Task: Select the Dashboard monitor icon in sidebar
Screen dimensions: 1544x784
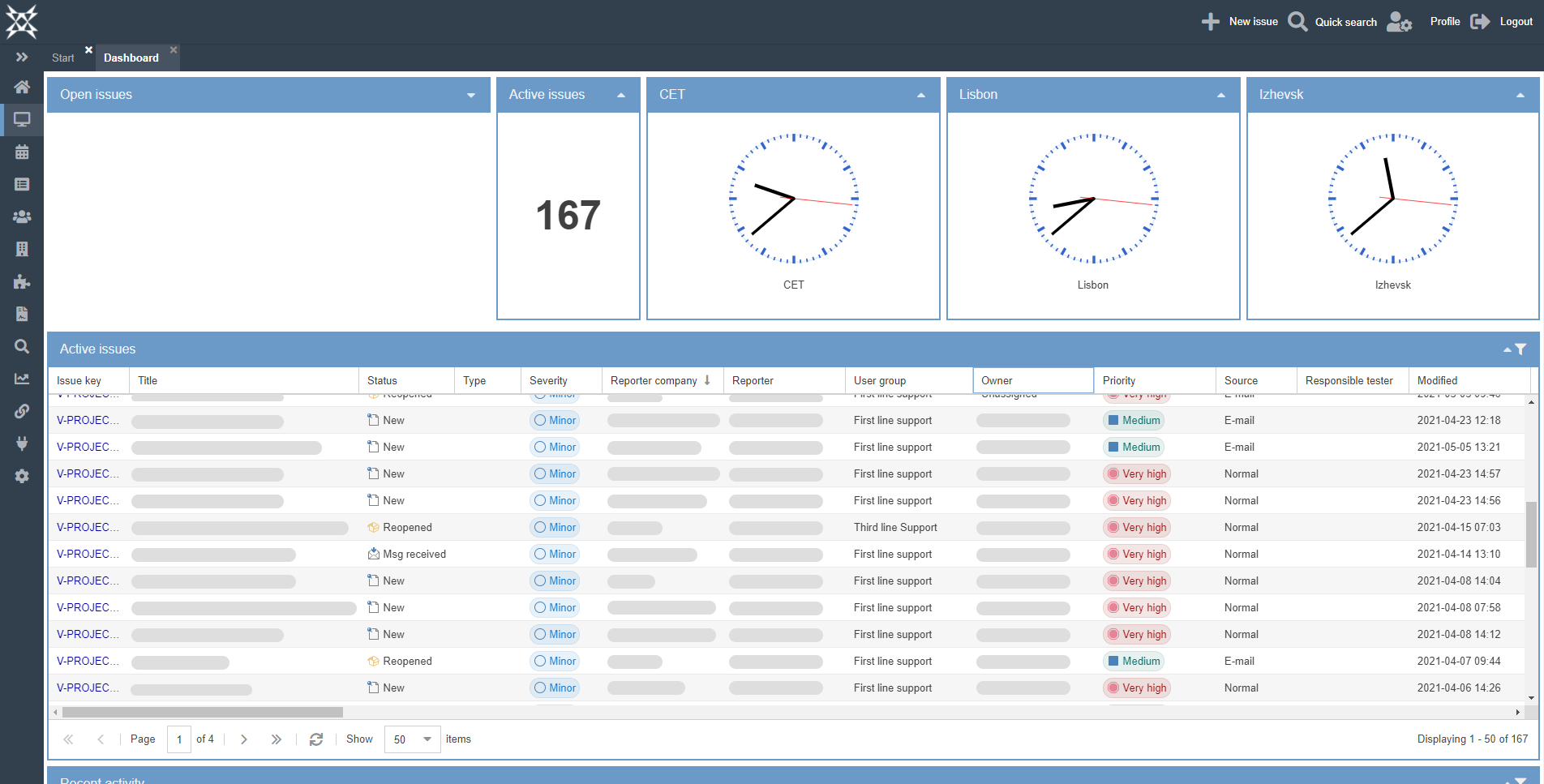Action: click(22, 119)
